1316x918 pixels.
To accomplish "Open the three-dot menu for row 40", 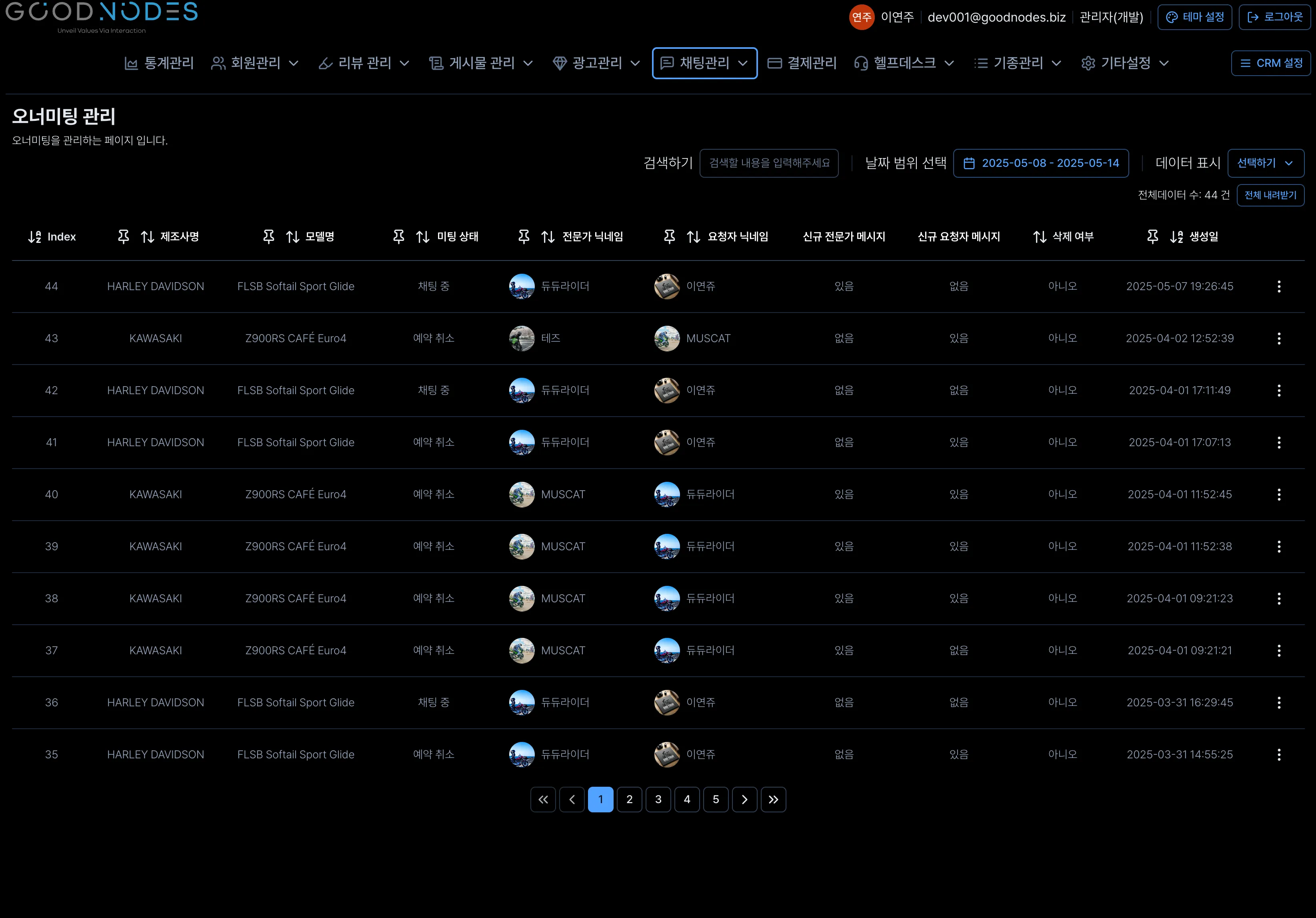I will click(x=1279, y=495).
